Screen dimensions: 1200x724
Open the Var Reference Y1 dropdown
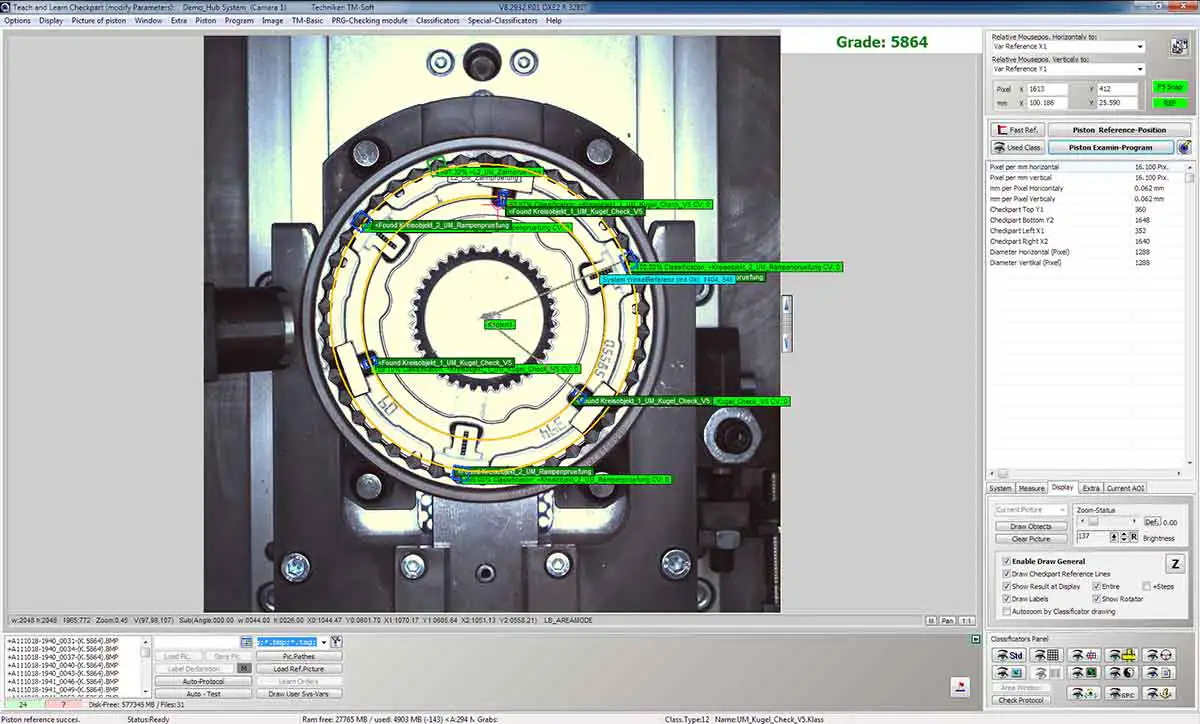coord(1068,69)
